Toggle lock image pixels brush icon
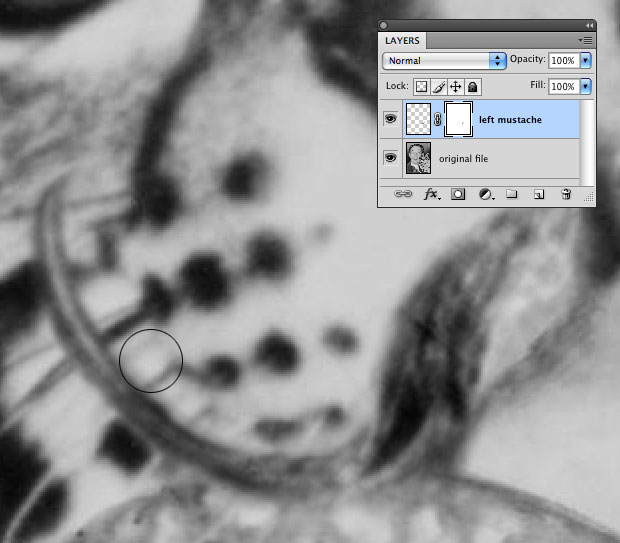The width and height of the screenshot is (620, 543). point(438,87)
